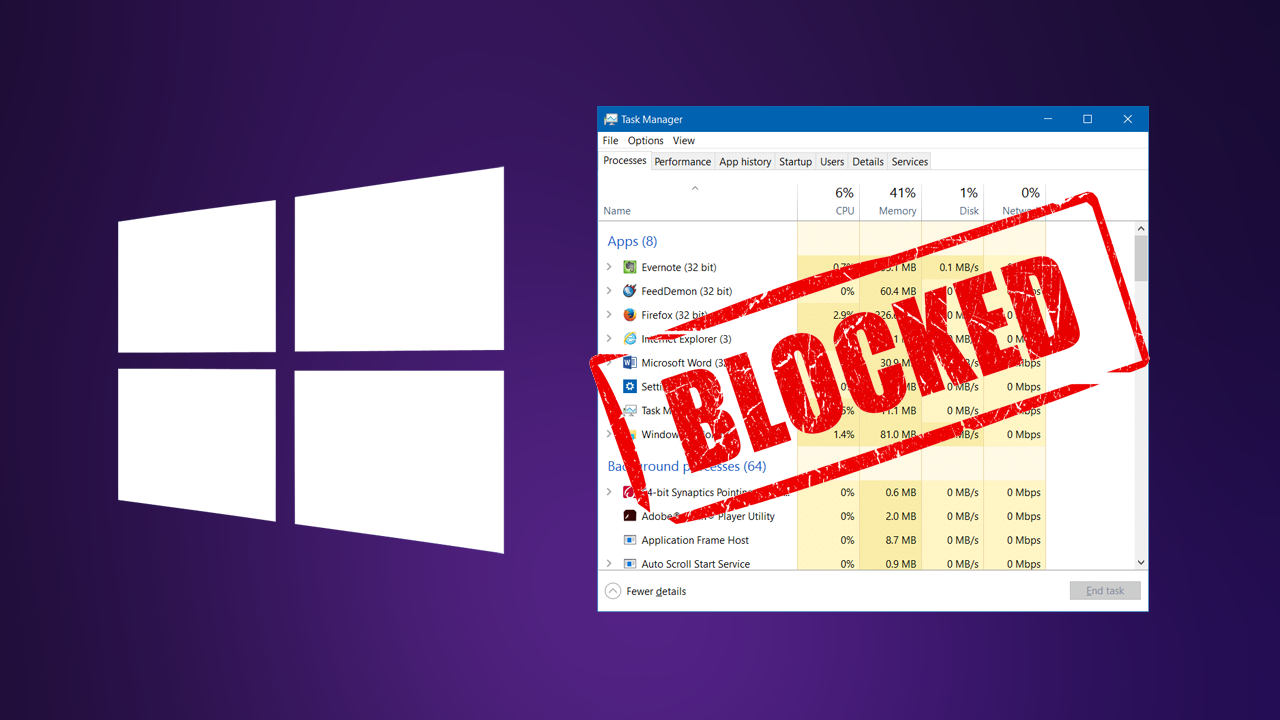Click the Fewer details link
Viewport: 1280px width, 720px height.
pos(656,591)
